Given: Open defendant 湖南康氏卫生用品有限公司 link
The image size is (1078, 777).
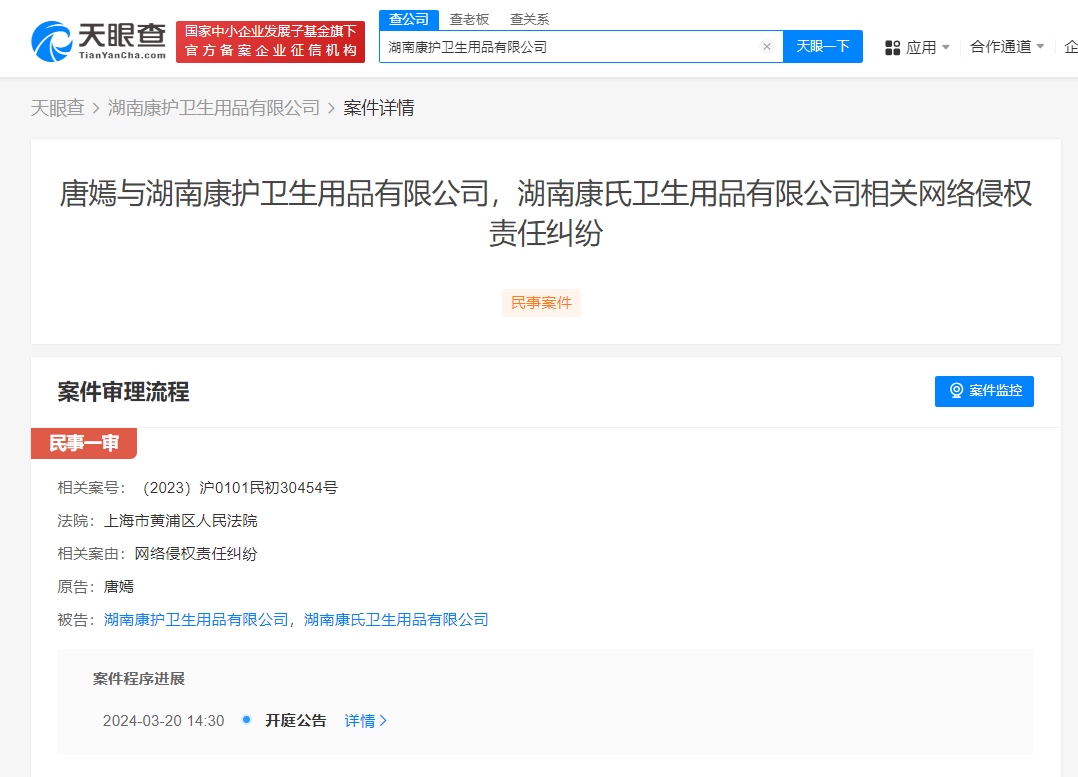Looking at the screenshot, I should coord(396,620).
